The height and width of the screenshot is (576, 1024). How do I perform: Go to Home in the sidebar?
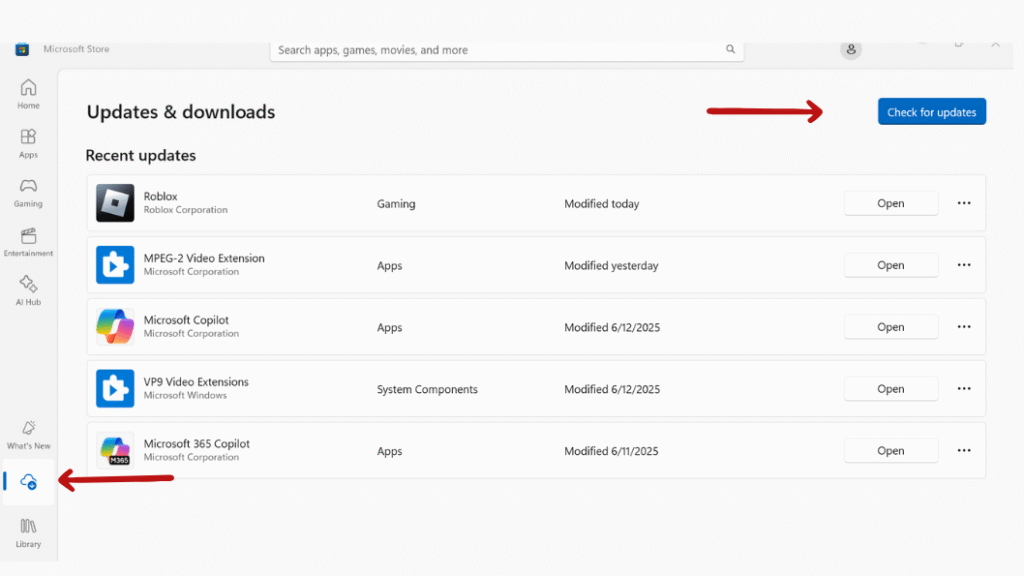[x=28, y=94]
